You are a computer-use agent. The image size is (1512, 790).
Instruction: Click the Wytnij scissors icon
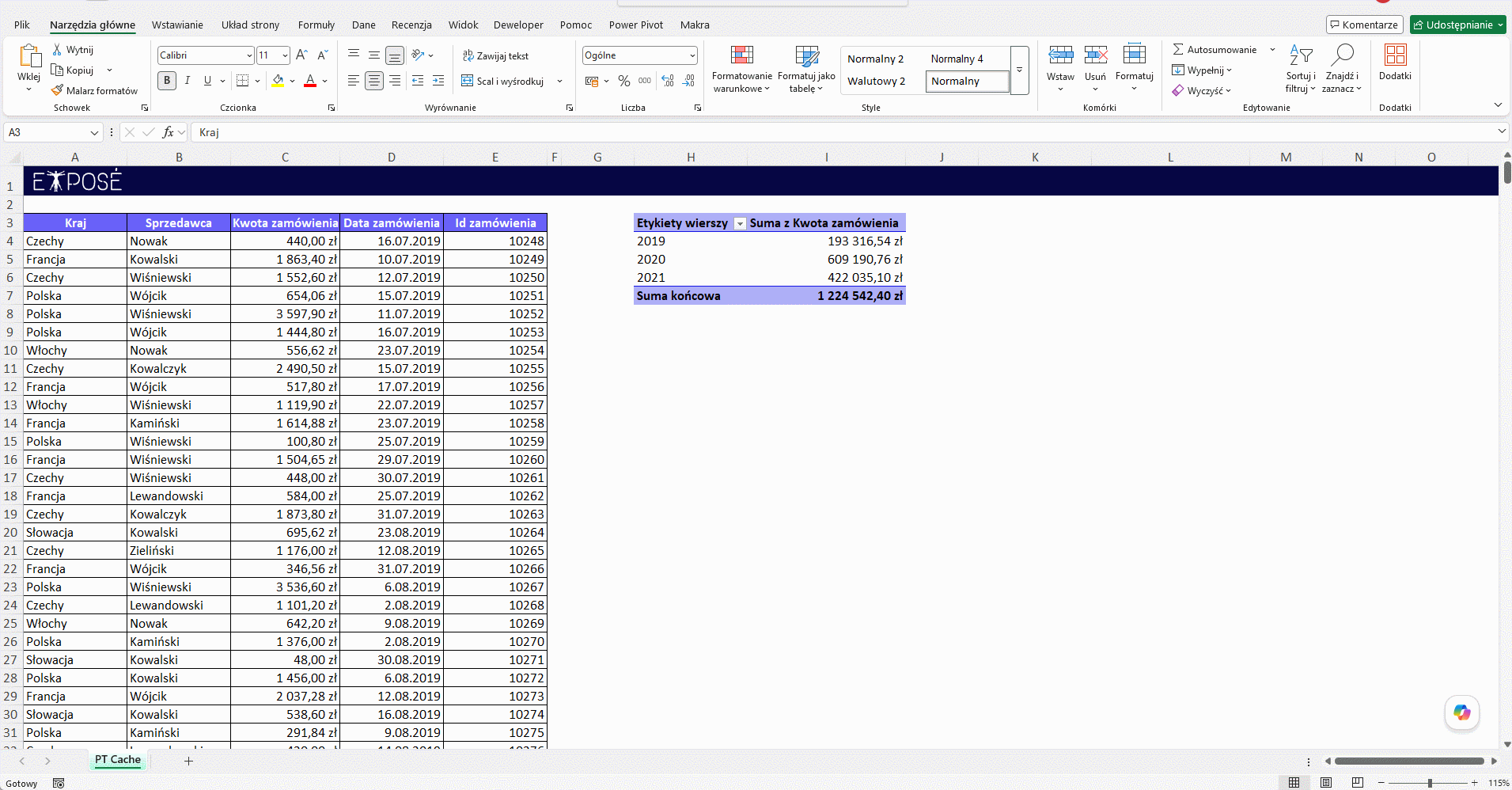(57, 49)
